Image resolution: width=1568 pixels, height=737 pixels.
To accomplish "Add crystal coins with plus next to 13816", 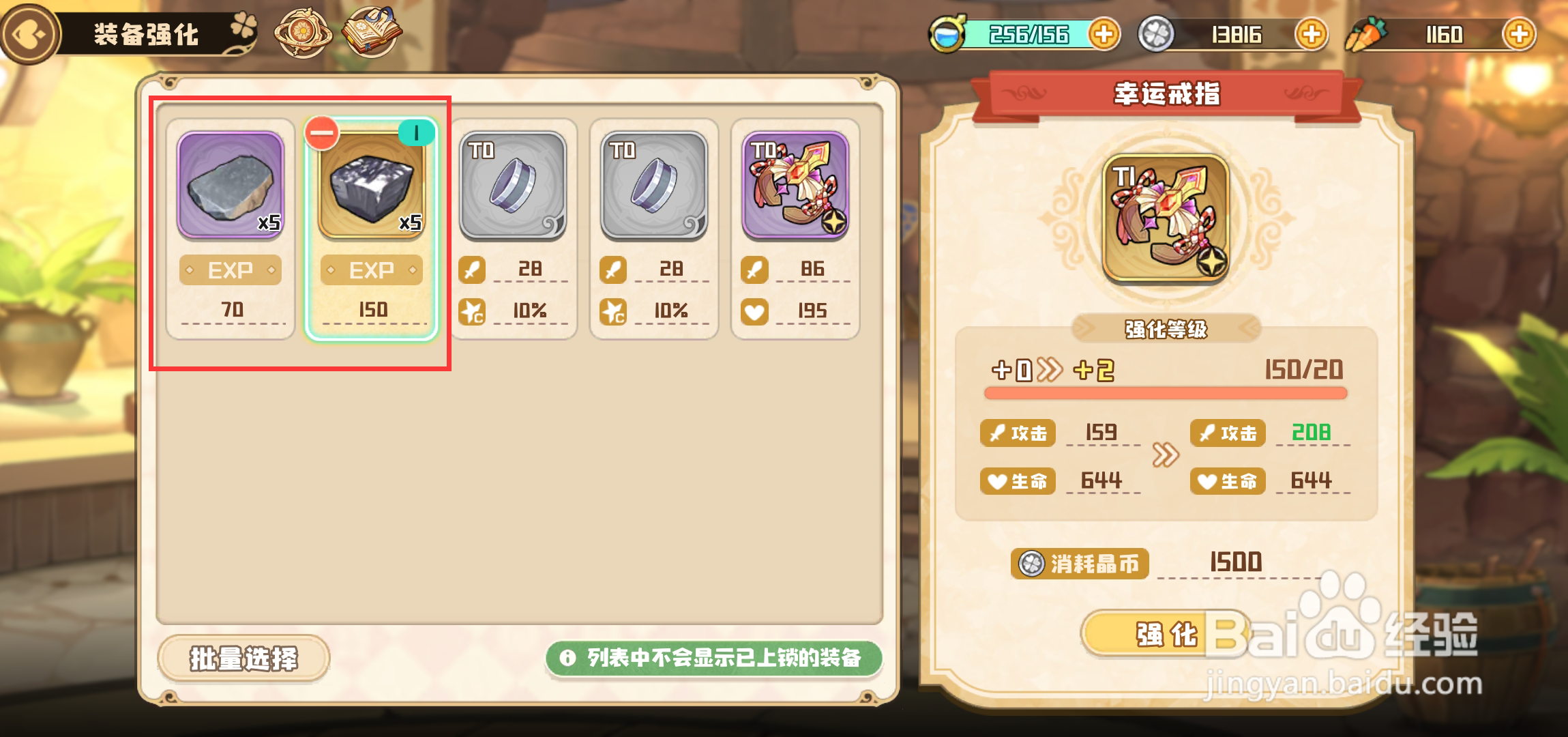I will (1311, 34).
